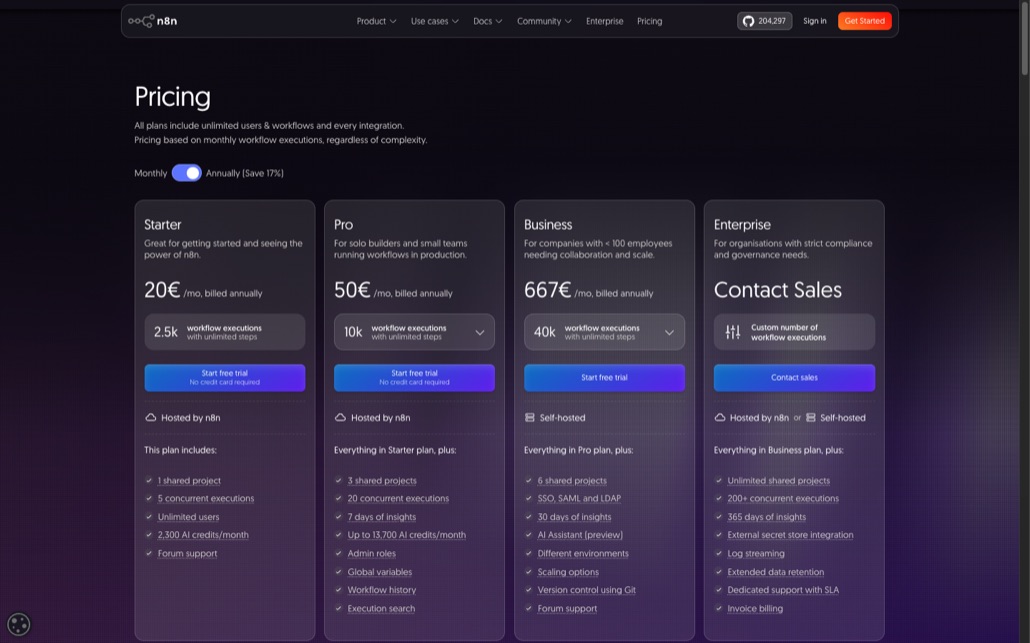Open the Docs menu
1030x643 pixels.
487,21
